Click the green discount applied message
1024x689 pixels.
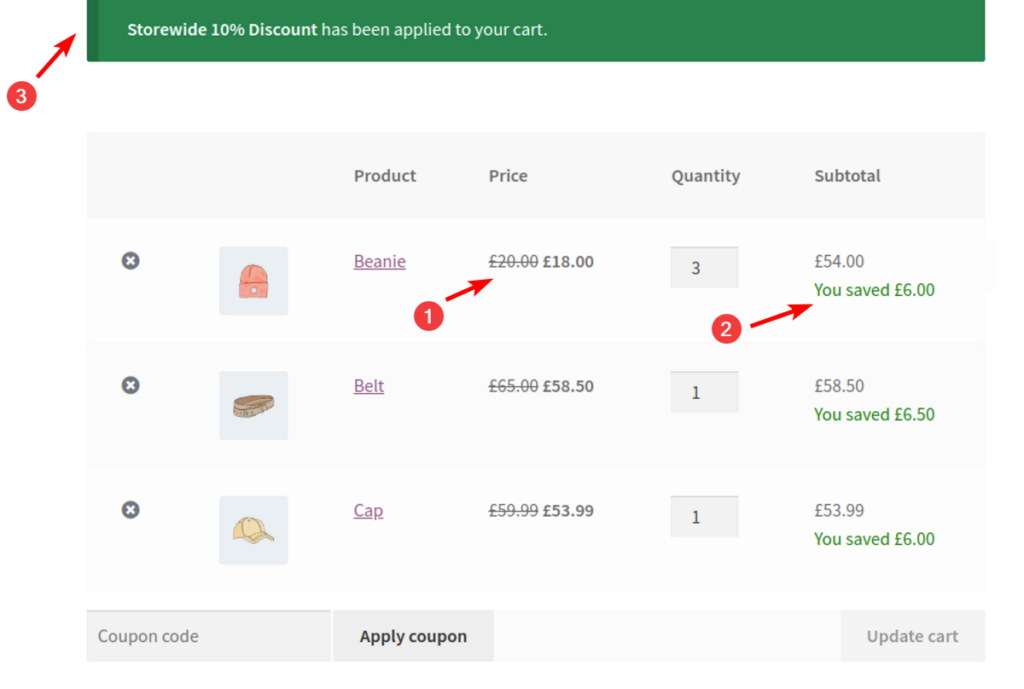(x=336, y=29)
